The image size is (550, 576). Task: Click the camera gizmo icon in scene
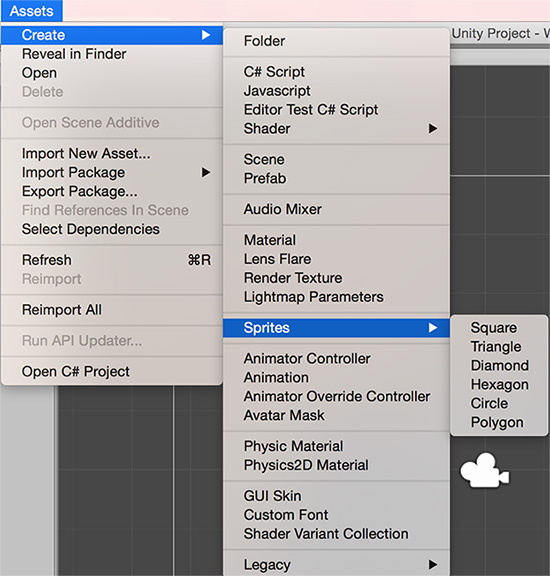click(x=485, y=470)
